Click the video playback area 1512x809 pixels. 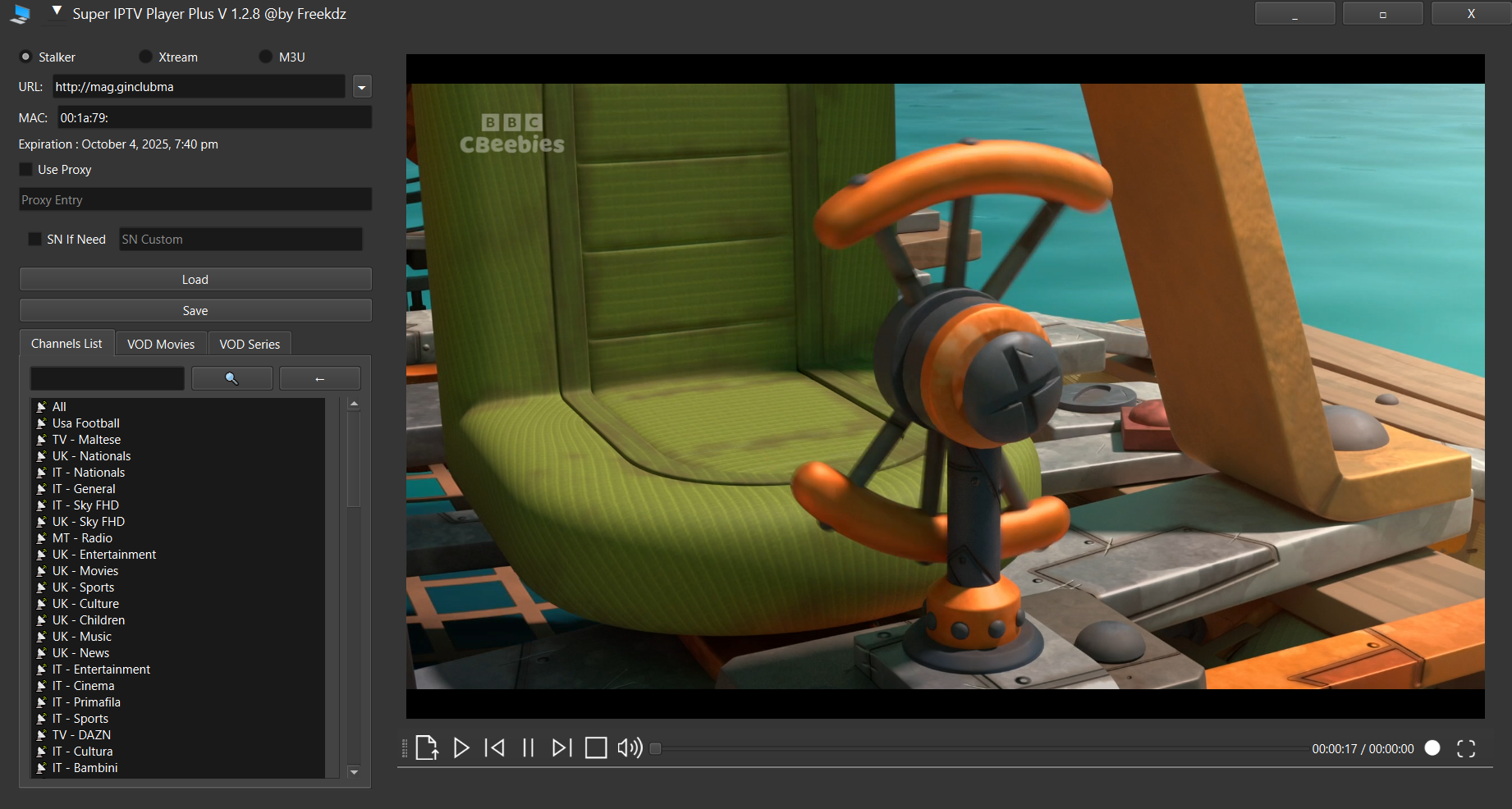(946, 386)
